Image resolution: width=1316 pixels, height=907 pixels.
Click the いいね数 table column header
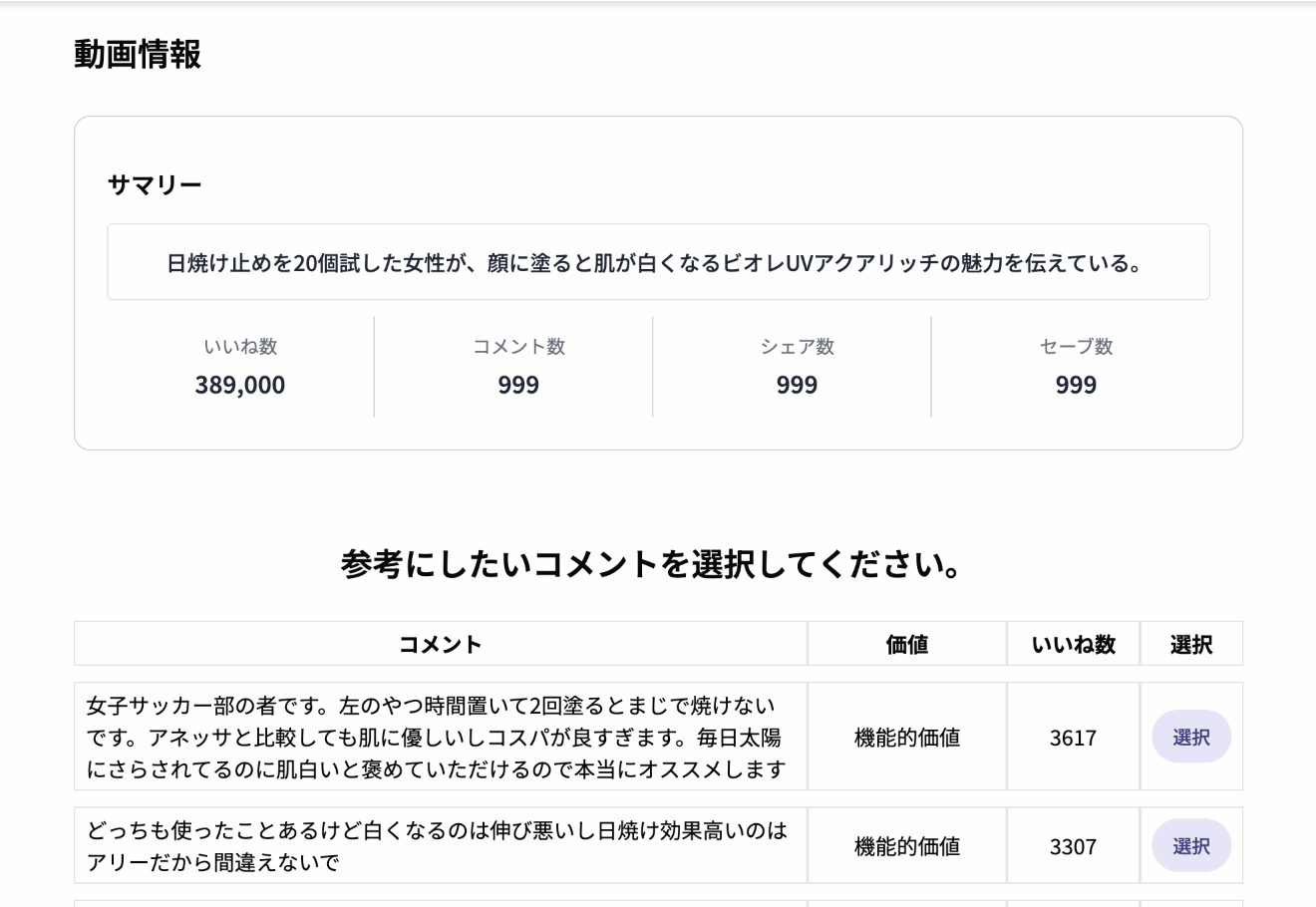1073,644
